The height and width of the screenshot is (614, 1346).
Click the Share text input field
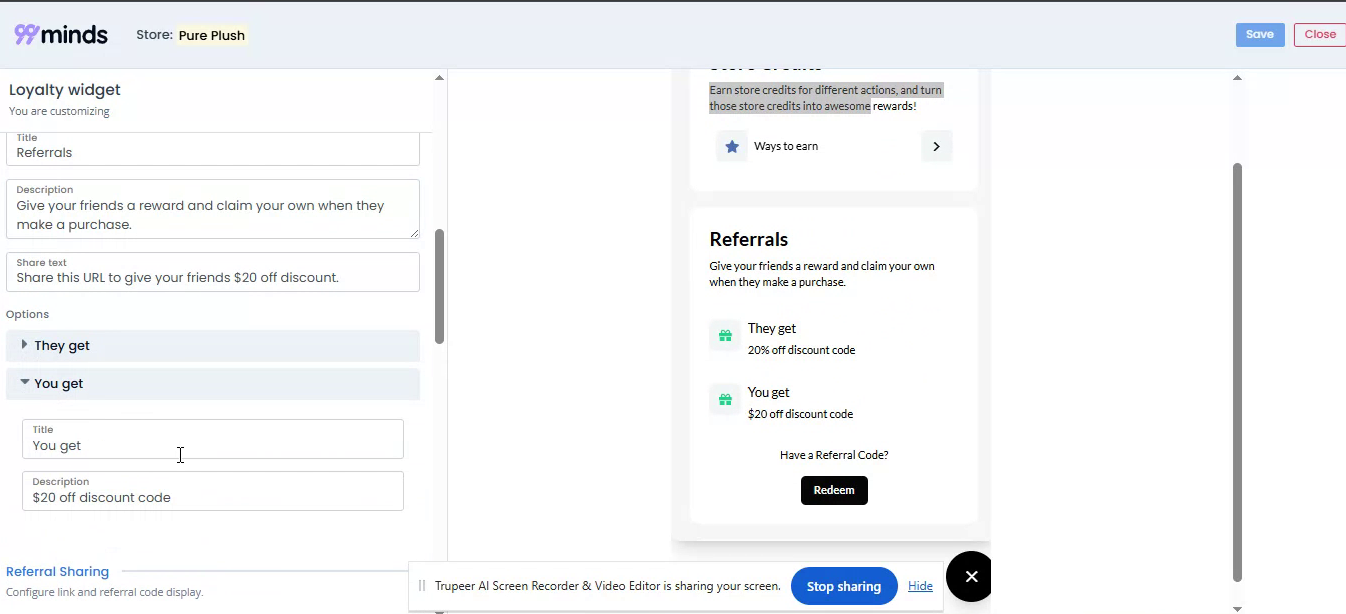[213, 272]
